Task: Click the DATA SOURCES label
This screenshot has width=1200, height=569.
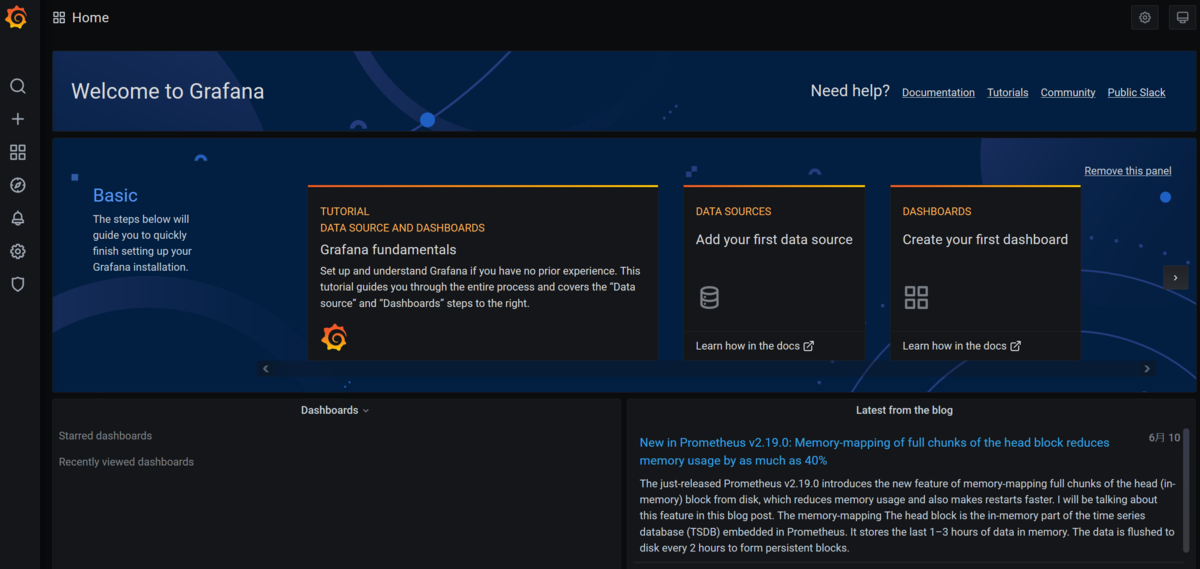Action: (733, 212)
